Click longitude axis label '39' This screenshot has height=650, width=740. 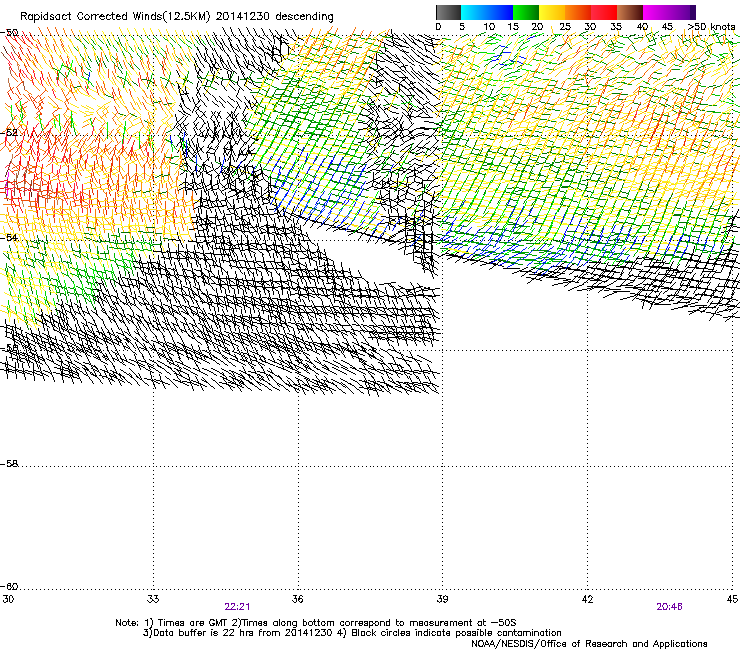[442, 599]
